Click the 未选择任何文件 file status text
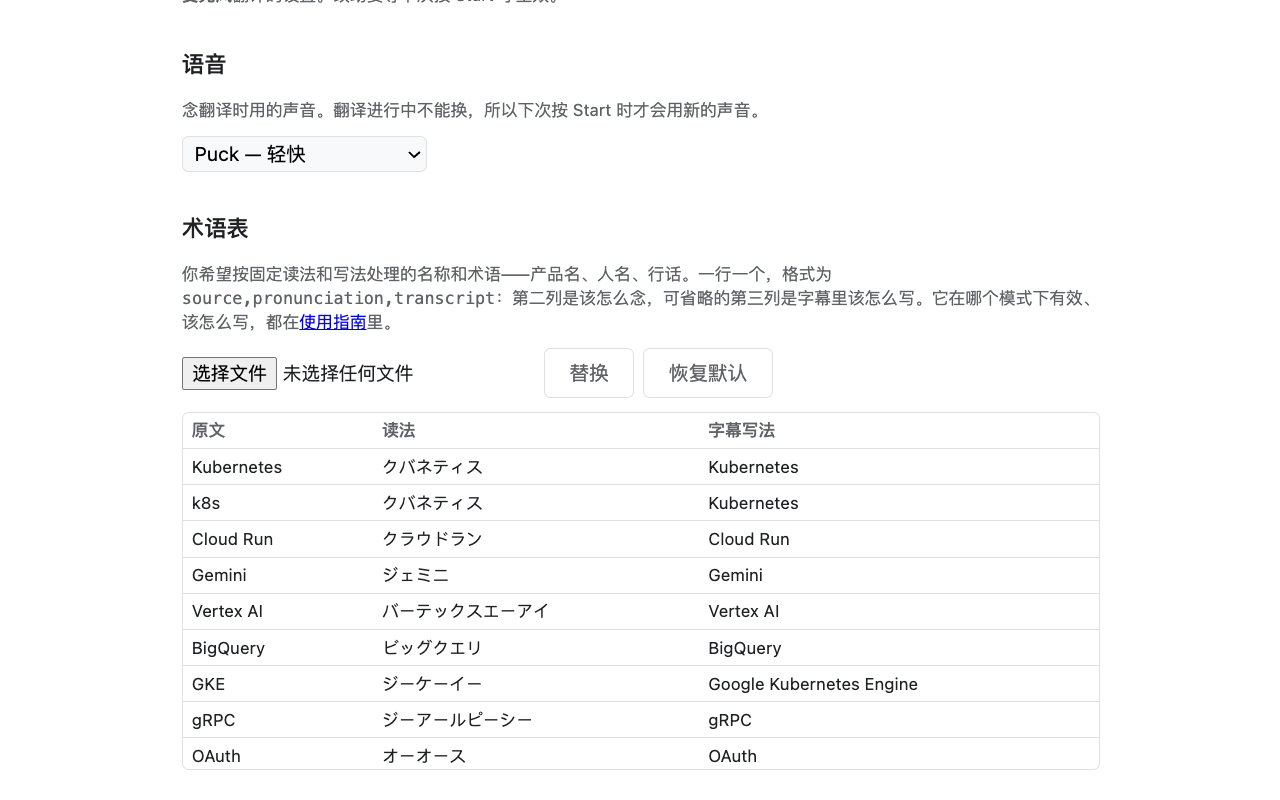This screenshot has width=1280, height=800. coord(348,373)
